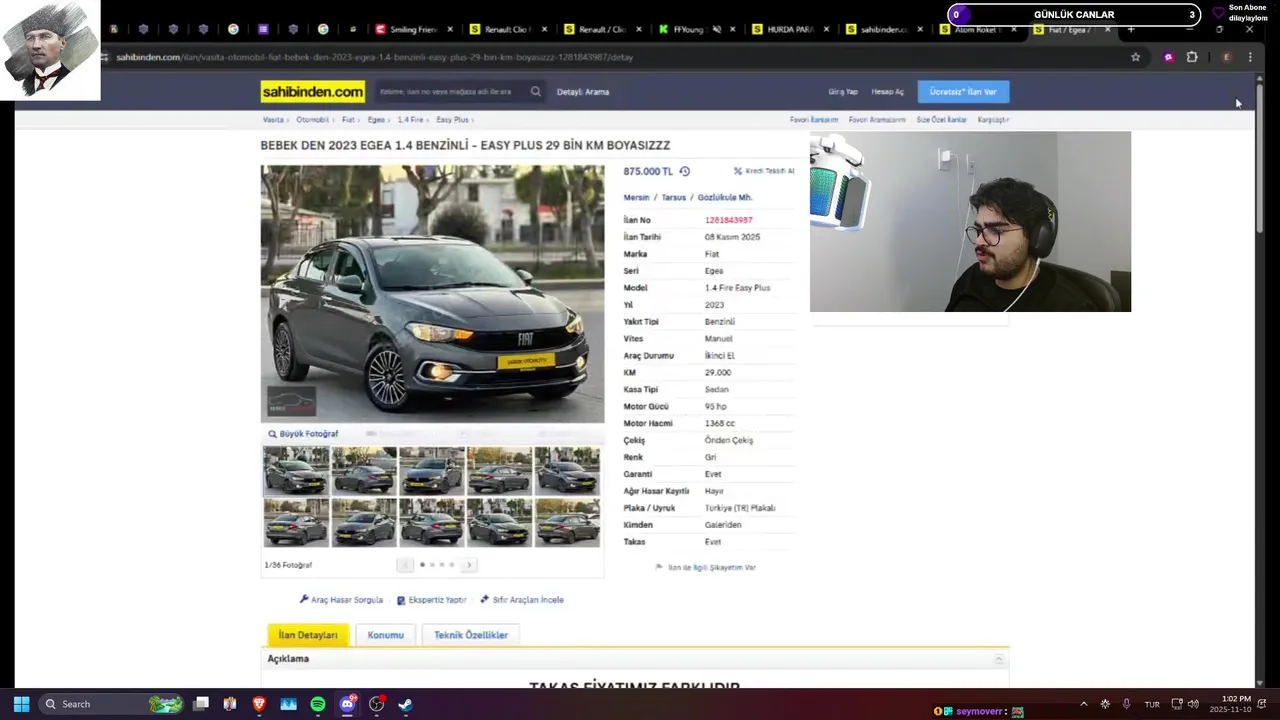Viewport: 1280px width, 720px height.
Task: Open the browser profile avatar icon
Action: point(1226,57)
